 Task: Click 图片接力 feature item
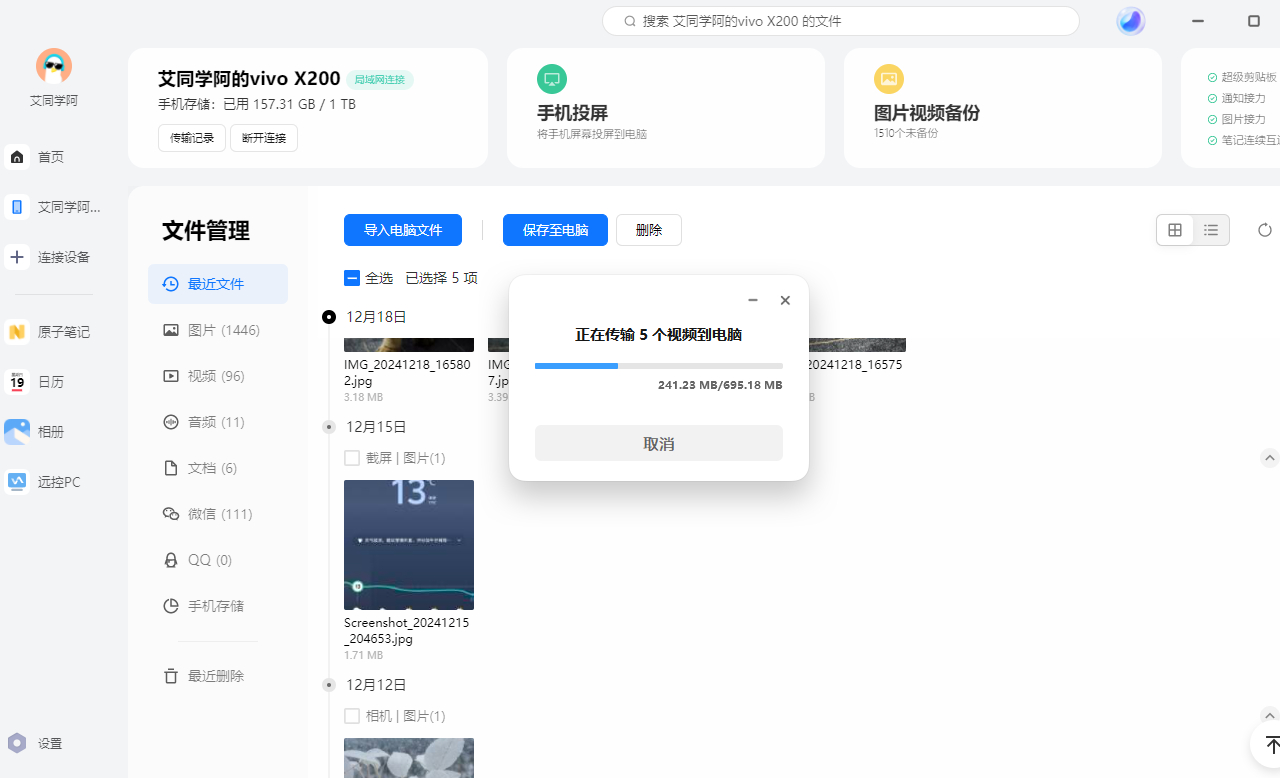[x=1236, y=119]
